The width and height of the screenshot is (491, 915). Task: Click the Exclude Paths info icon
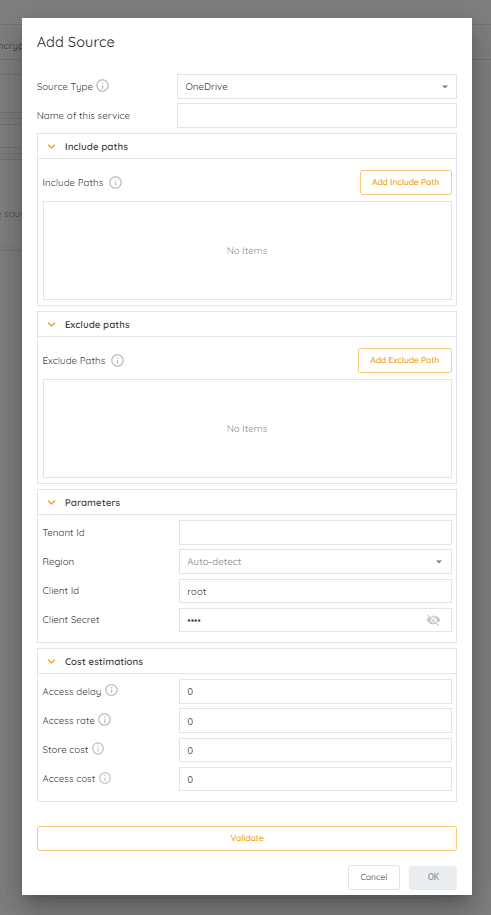tap(117, 361)
